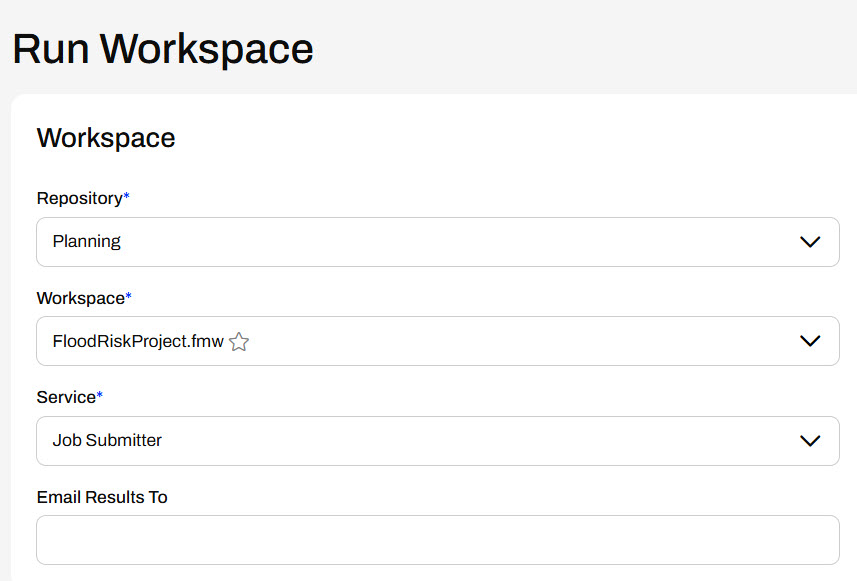Click the Repository field label

point(79,198)
